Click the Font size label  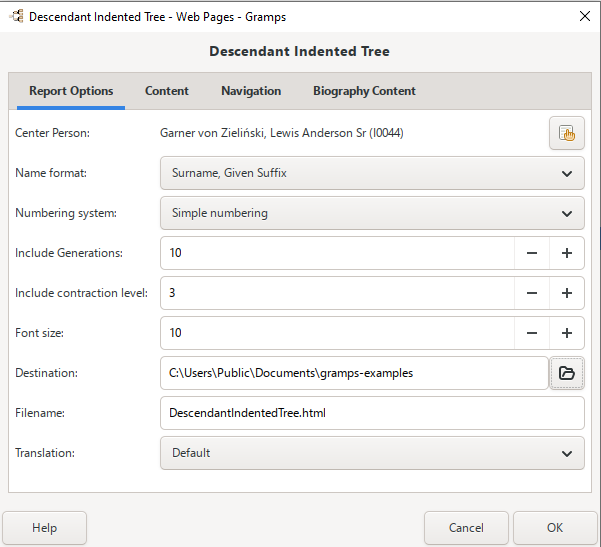(x=39, y=333)
